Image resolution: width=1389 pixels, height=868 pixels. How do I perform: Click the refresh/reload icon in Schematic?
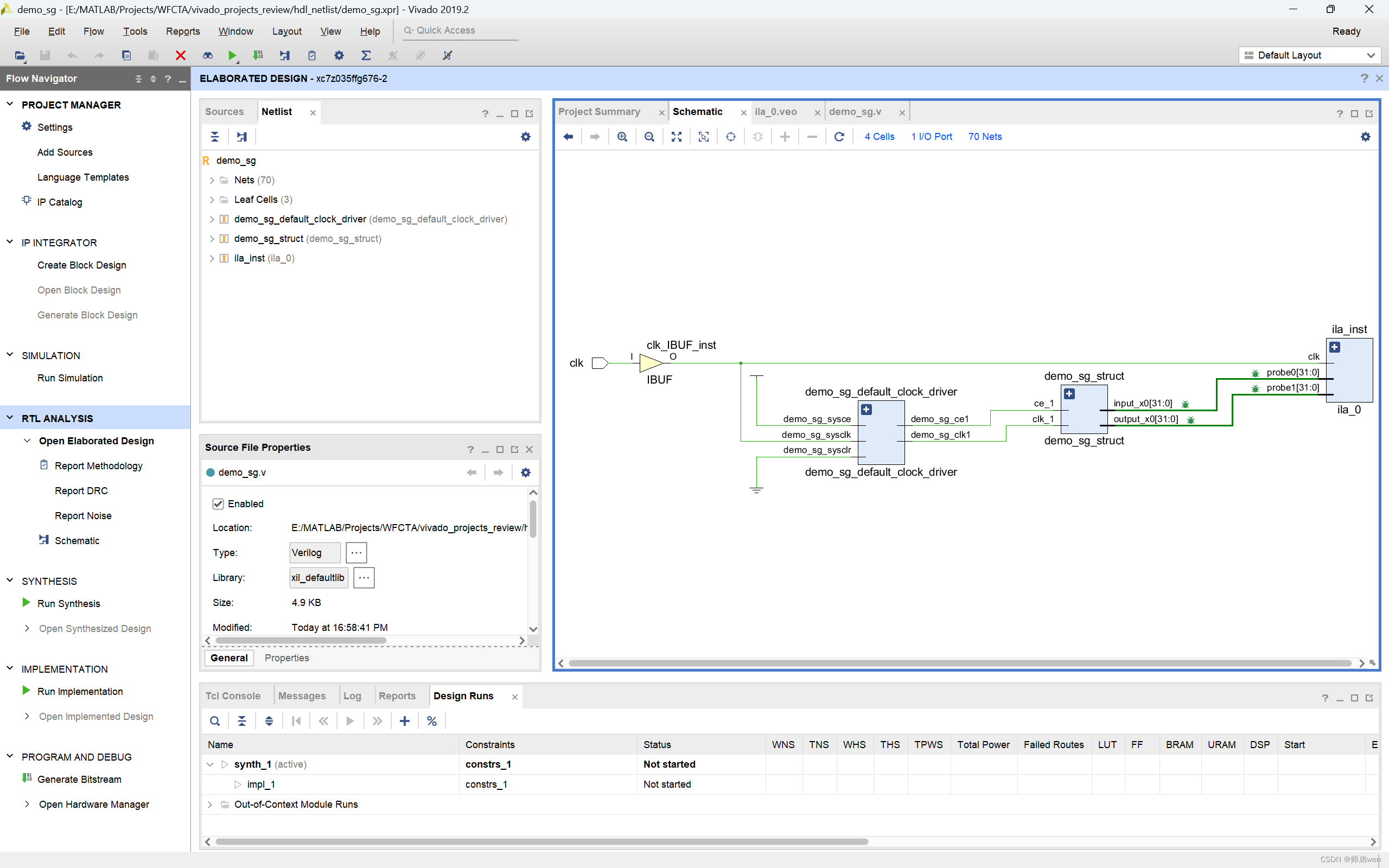coord(839,136)
